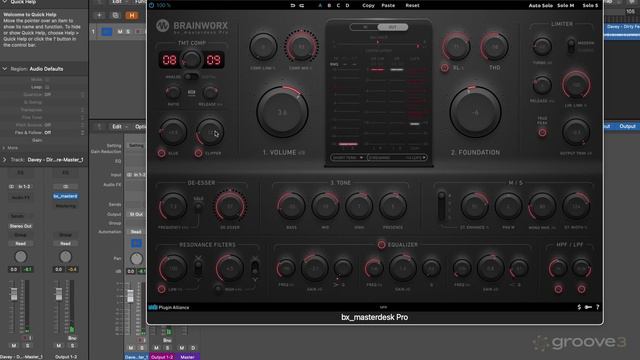Click the XL saturation knob
The height and width of the screenshot is (360, 640).
point(456,47)
